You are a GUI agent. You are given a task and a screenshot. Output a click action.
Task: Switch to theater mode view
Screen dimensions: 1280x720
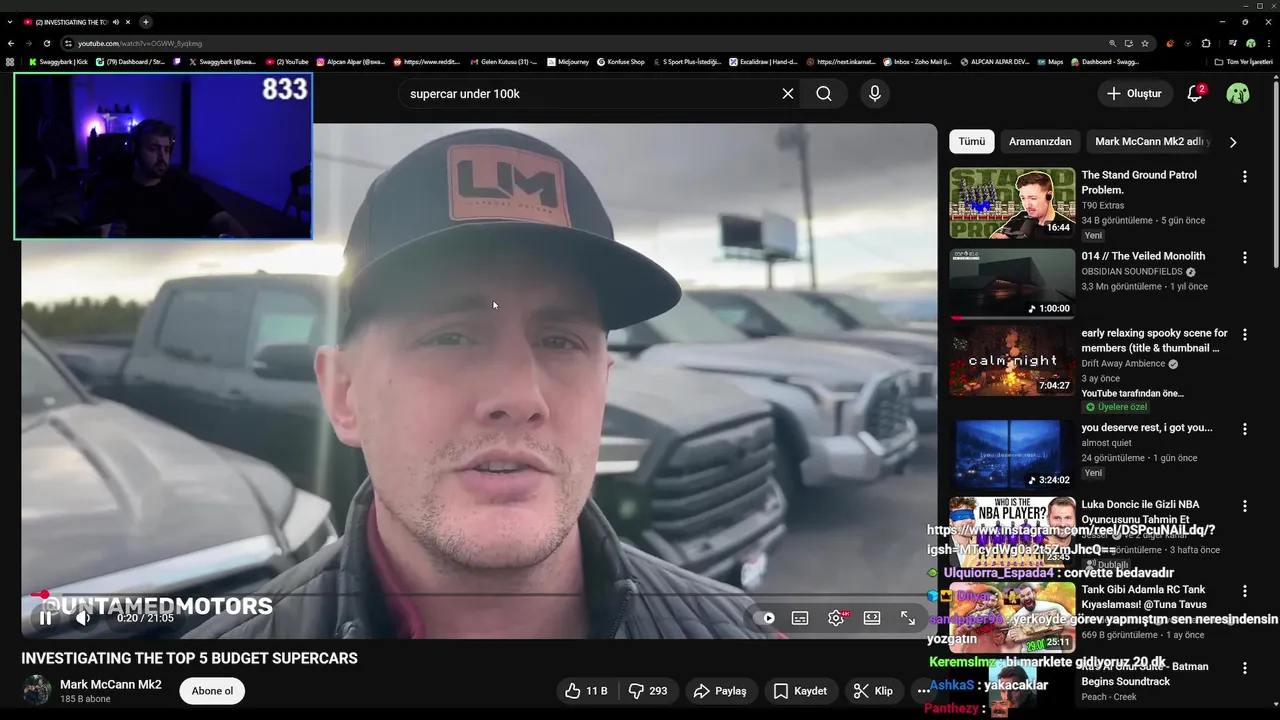872,618
